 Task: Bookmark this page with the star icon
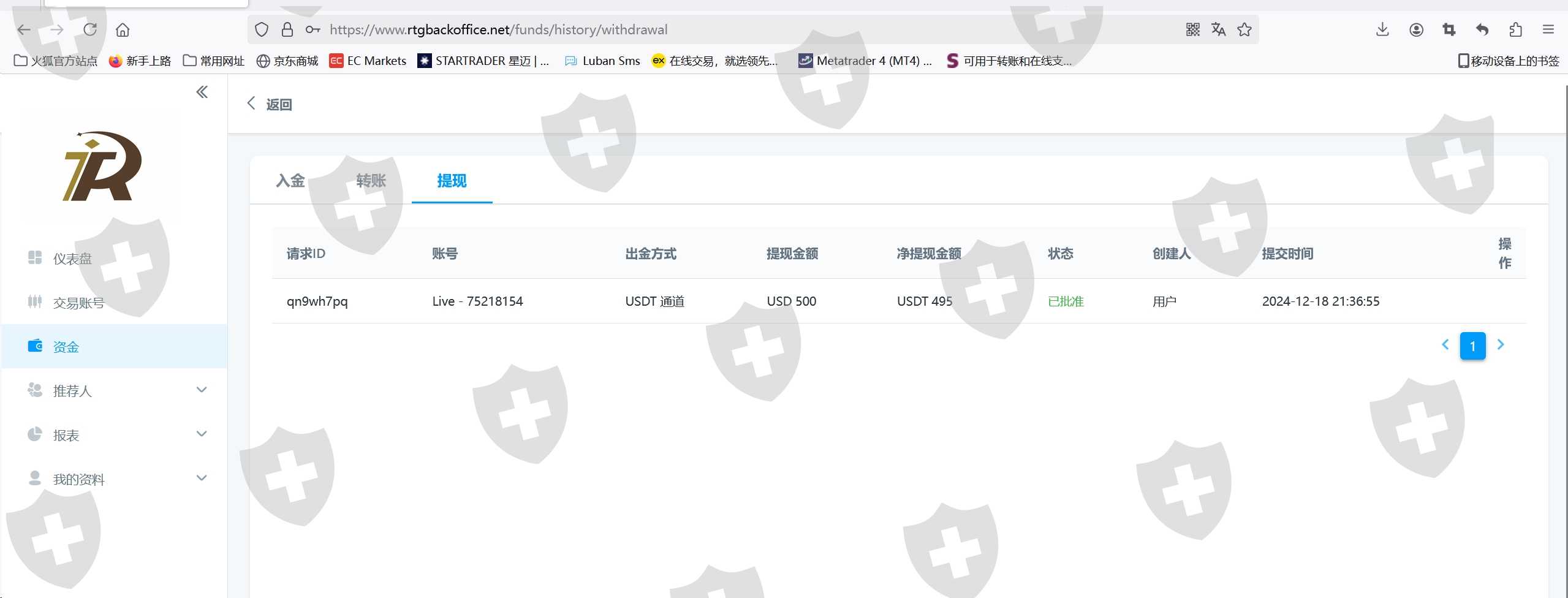pyautogui.click(x=1244, y=29)
